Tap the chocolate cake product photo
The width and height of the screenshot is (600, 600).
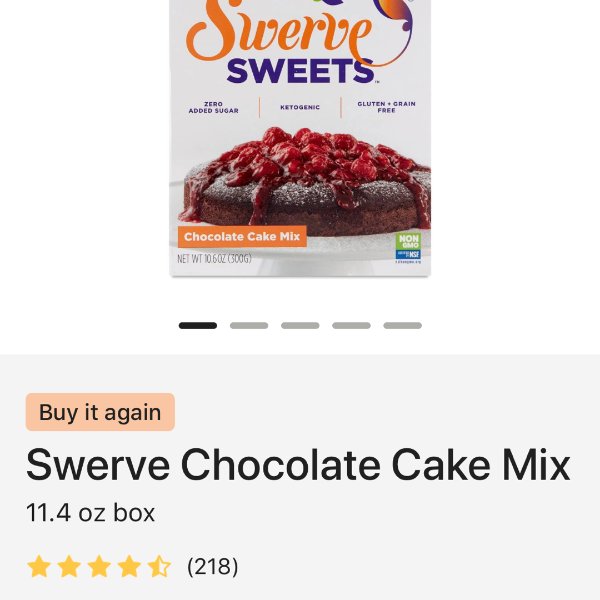[x=306, y=180]
